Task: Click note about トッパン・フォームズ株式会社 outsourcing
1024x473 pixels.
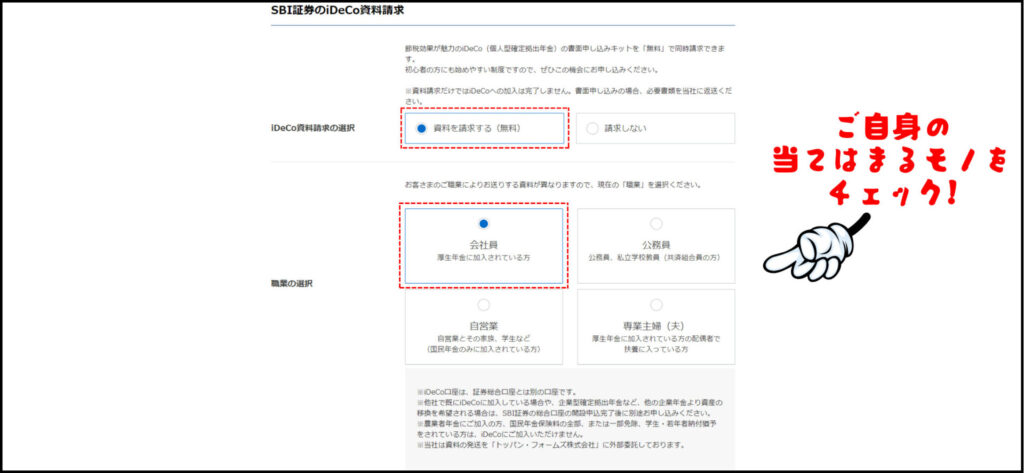Action: pos(551,445)
